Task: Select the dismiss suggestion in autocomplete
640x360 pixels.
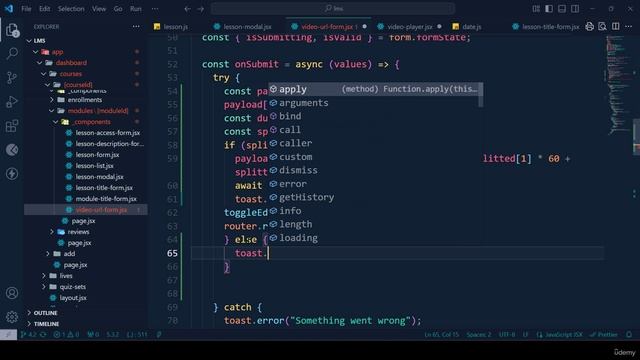Action: [373, 170]
